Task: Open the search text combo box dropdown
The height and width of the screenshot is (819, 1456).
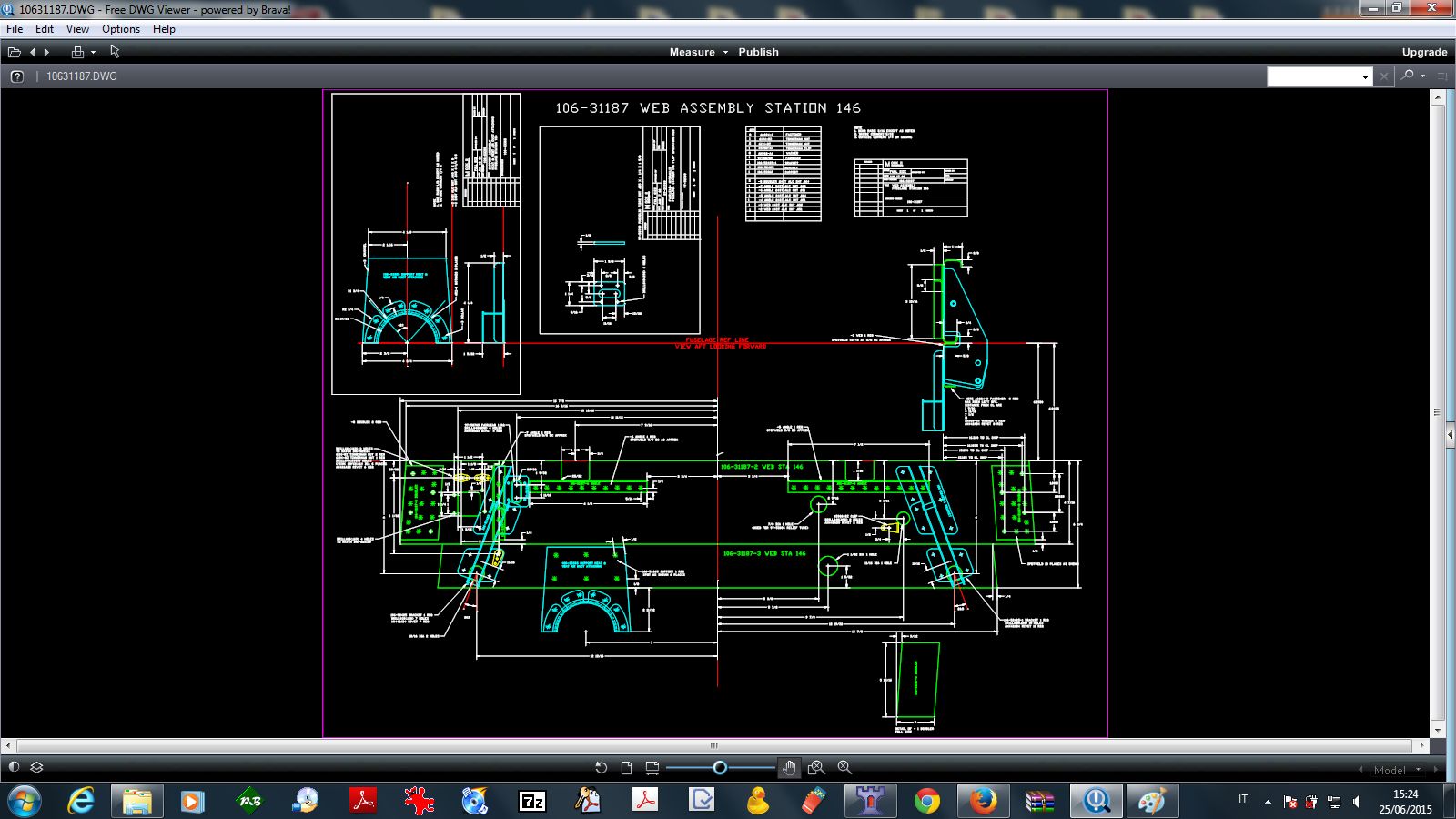Action: (x=1365, y=77)
